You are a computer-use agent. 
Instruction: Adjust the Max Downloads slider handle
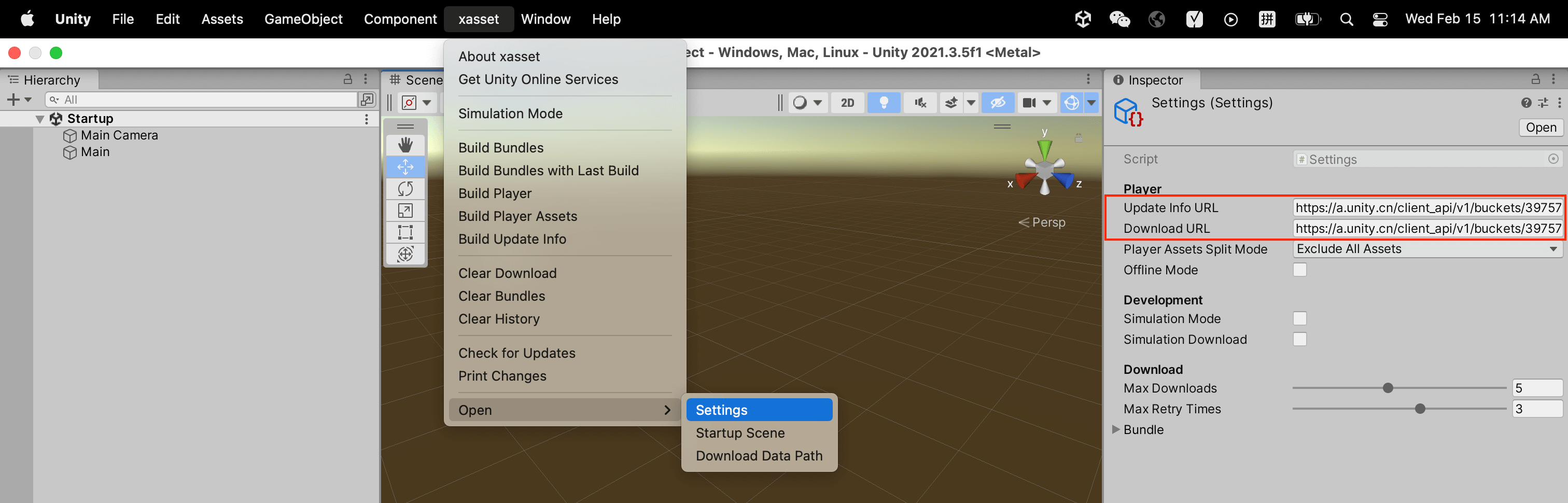[1388, 388]
